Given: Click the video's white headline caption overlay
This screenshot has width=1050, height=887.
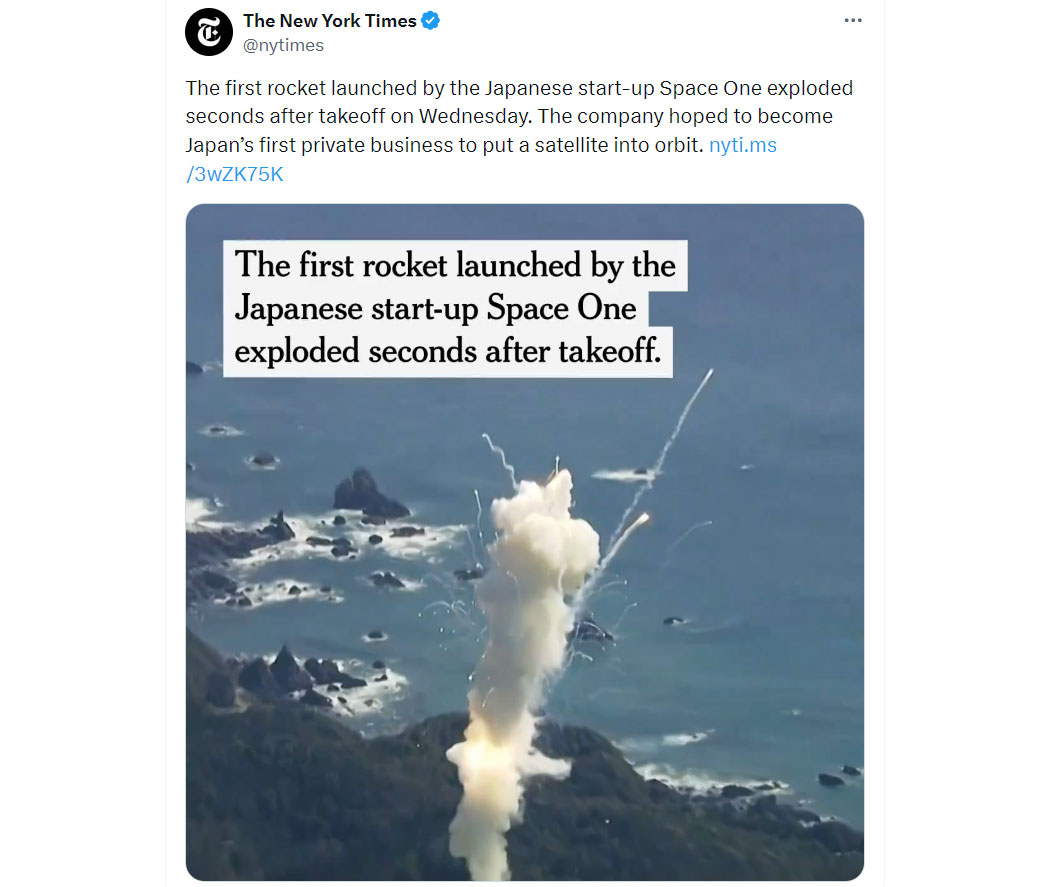Looking at the screenshot, I should coord(455,309).
